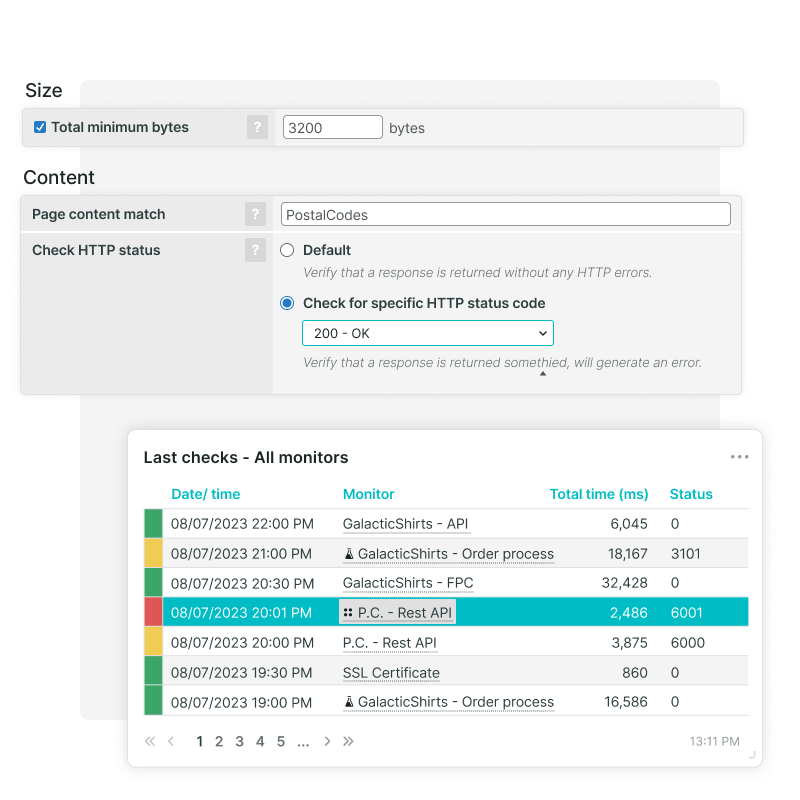Open the Last checks panel options menu

tap(739, 457)
